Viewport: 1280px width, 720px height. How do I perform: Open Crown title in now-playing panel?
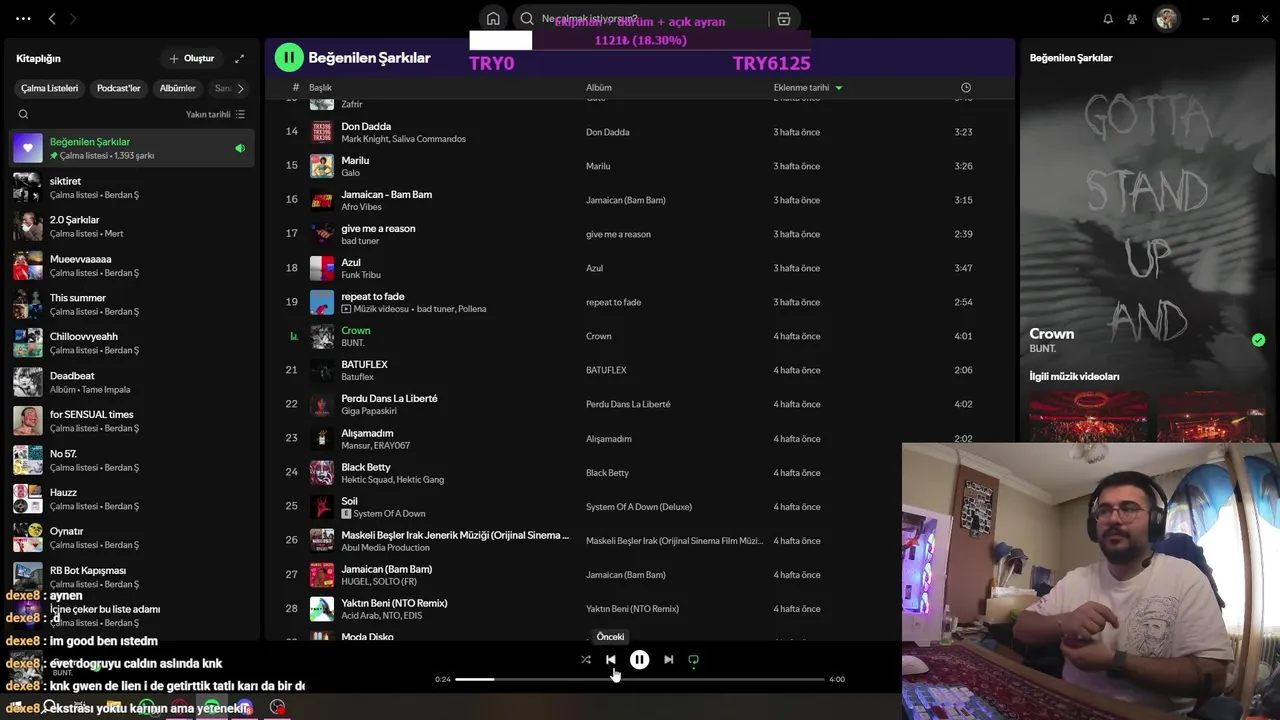tap(1051, 333)
